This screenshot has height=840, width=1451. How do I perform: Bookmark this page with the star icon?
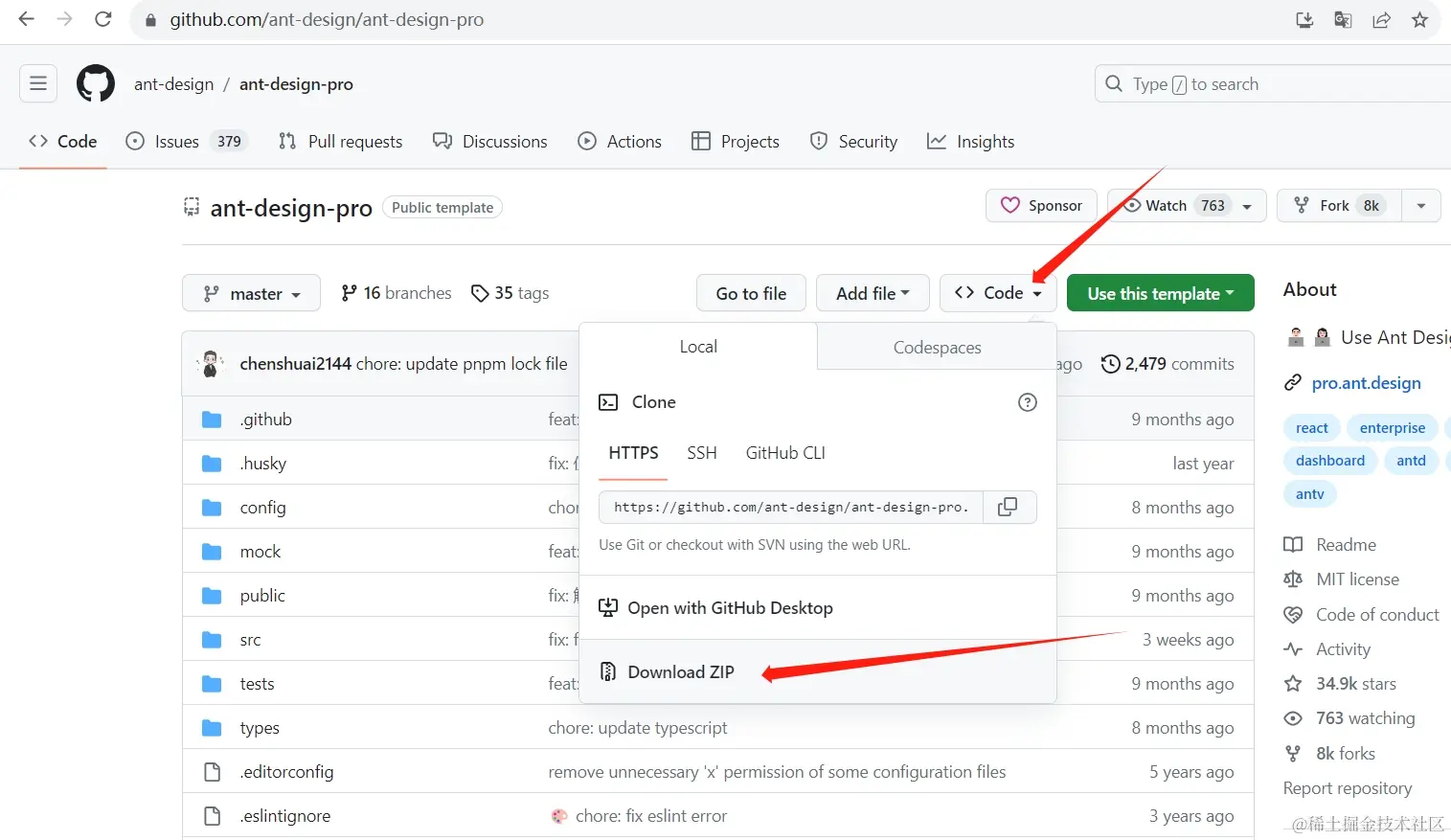[1419, 19]
